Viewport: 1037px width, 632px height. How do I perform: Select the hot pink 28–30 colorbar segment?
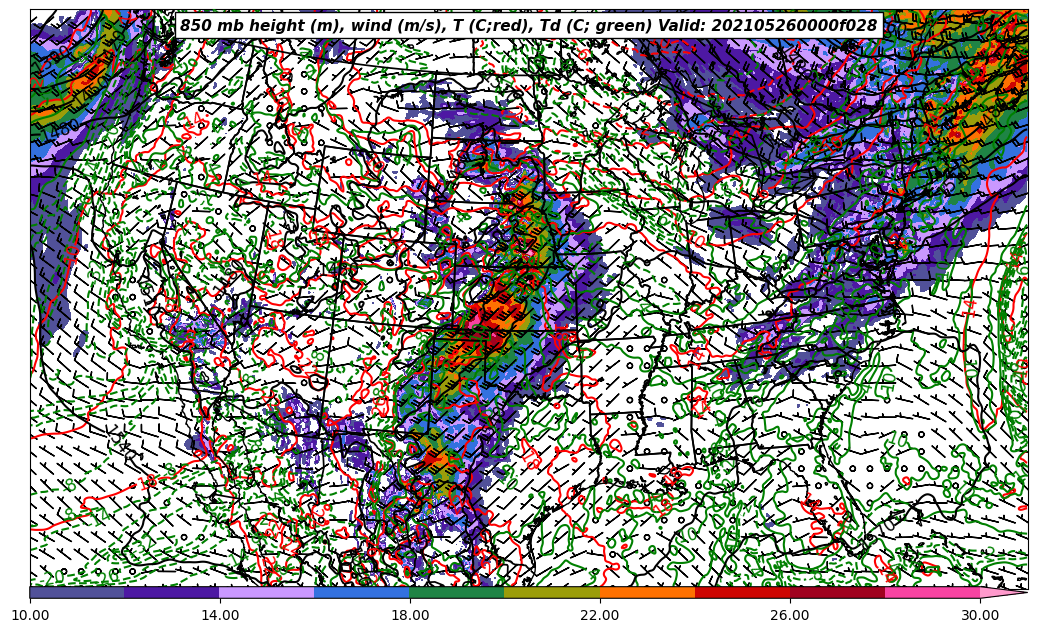point(932,592)
